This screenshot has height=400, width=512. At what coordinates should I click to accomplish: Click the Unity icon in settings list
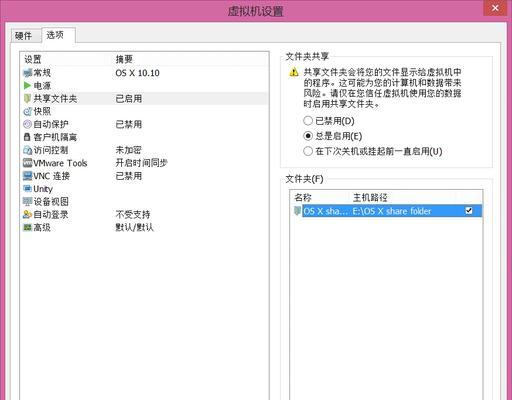tap(27, 189)
